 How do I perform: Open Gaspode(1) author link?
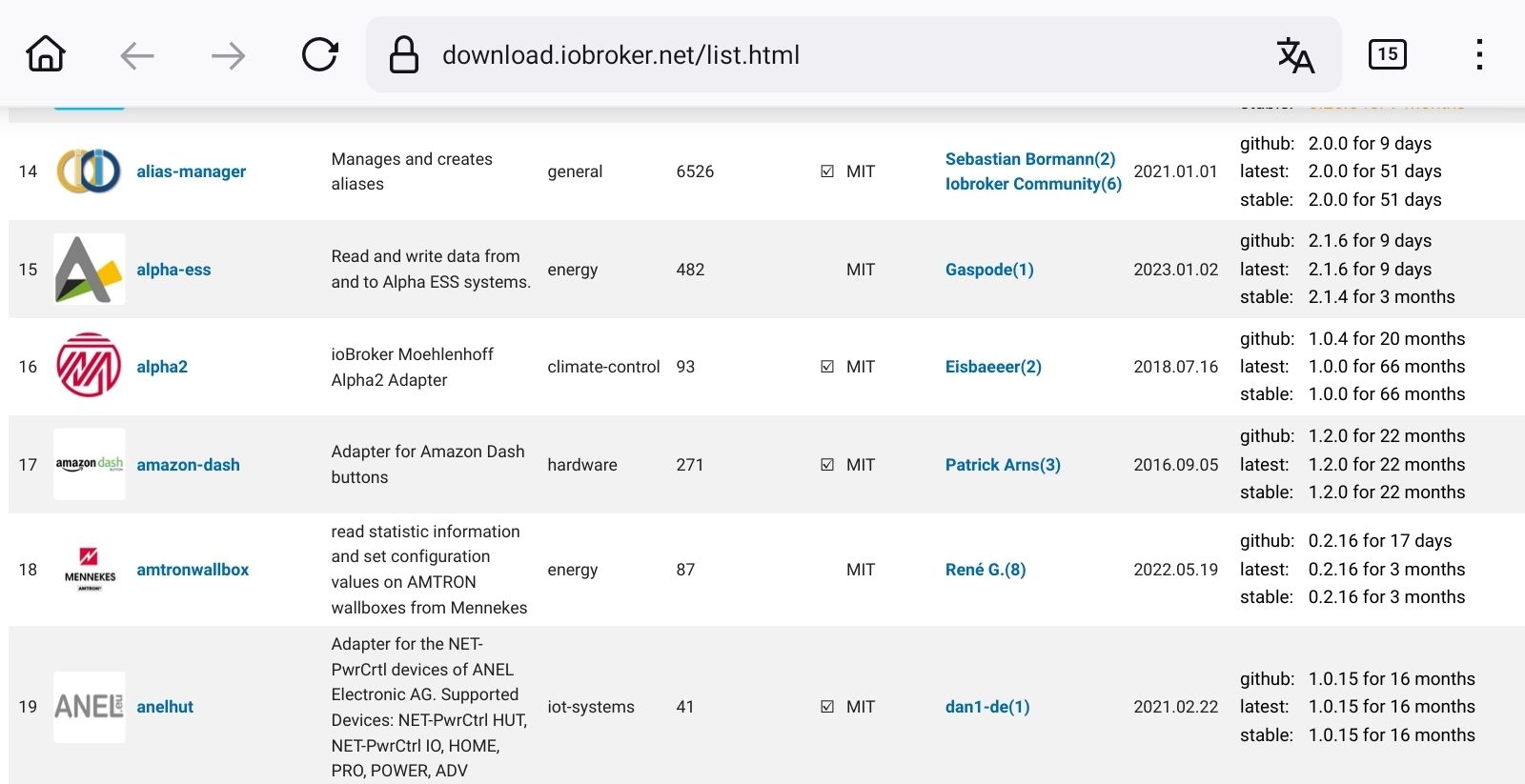click(x=989, y=270)
